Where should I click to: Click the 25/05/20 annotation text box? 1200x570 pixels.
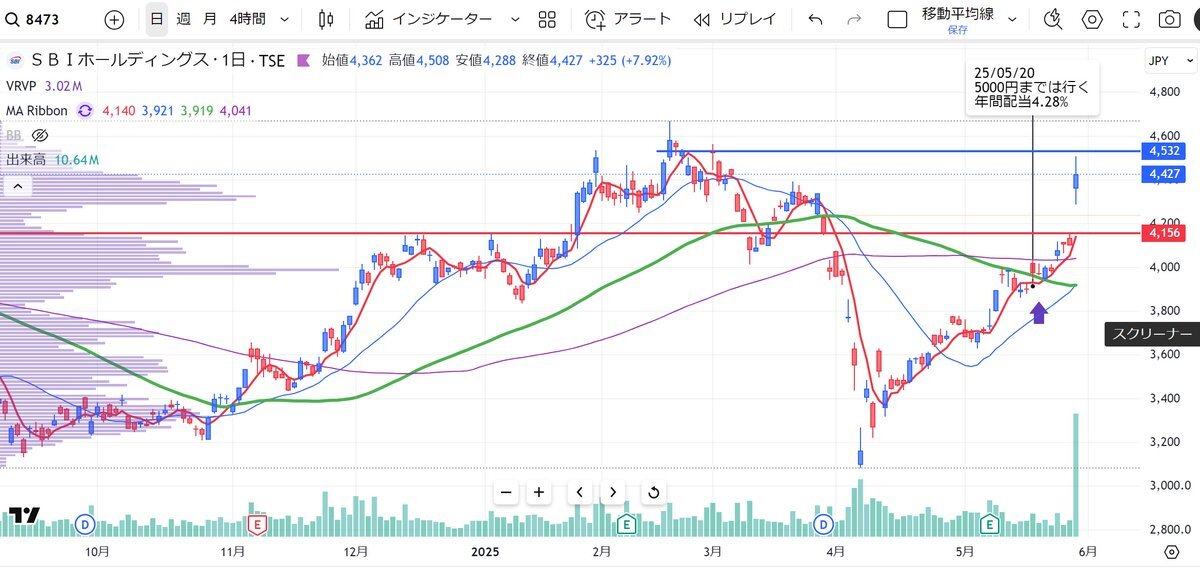coord(1032,87)
